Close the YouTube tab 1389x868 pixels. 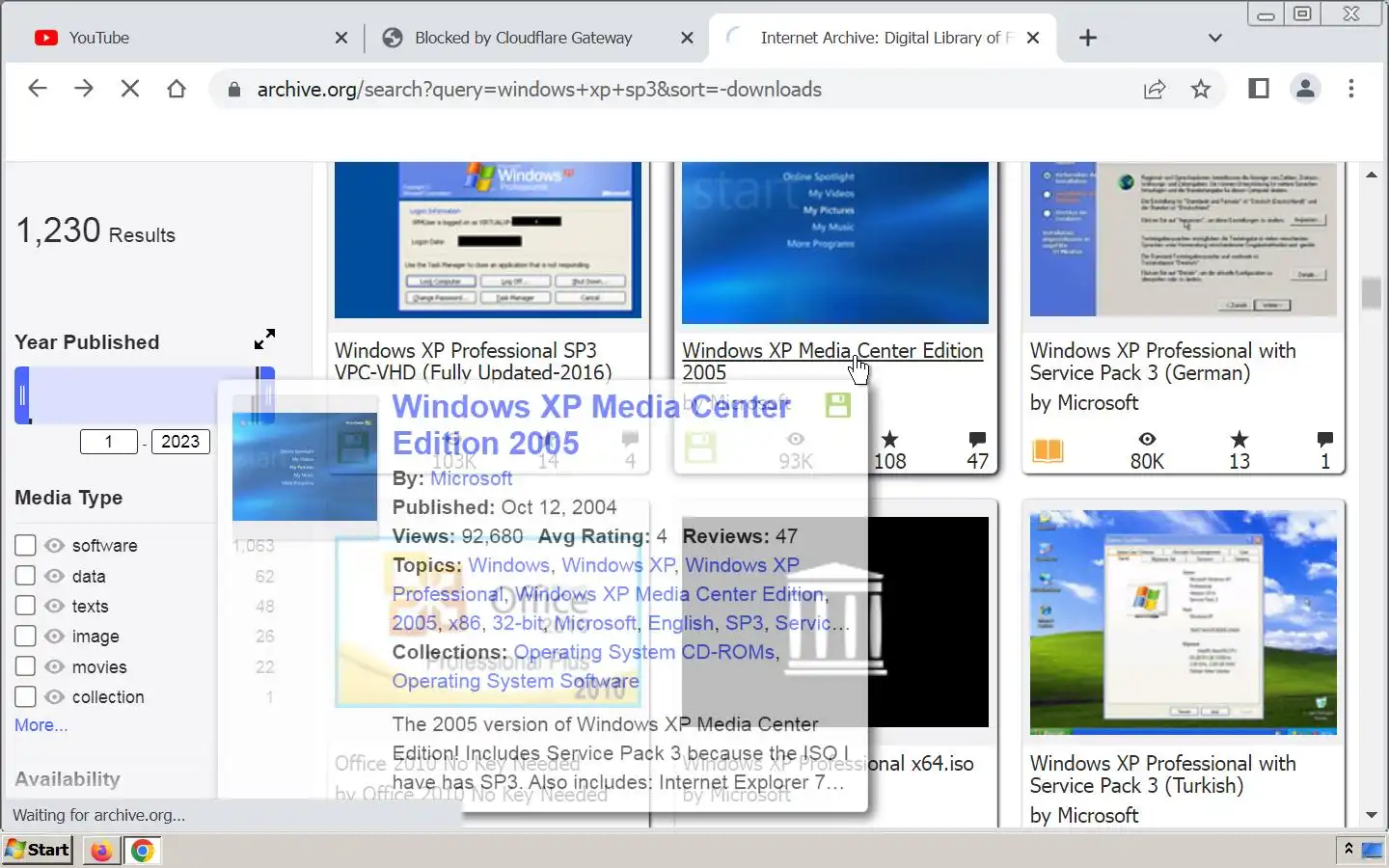[x=341, y=38]
